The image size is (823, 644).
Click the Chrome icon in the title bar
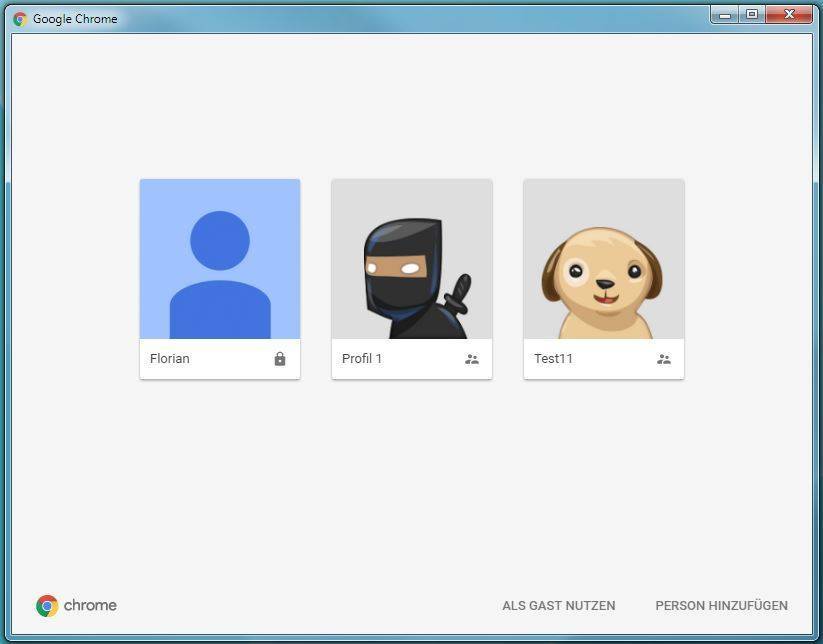pos(20,19)
